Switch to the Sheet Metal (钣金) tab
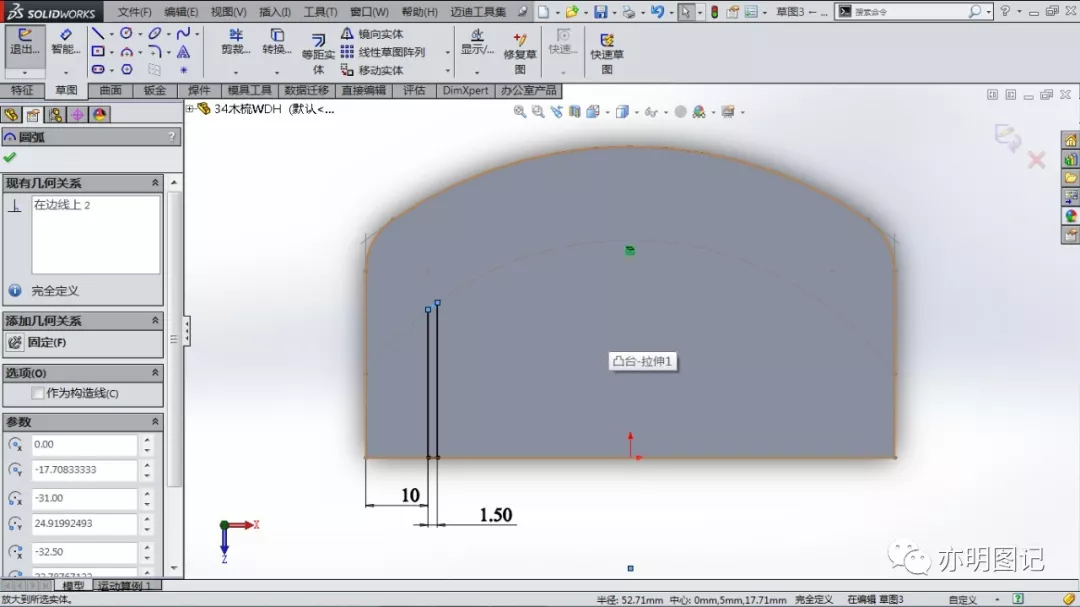This screenshot has height=607, width=1080. tap(154, 90)
